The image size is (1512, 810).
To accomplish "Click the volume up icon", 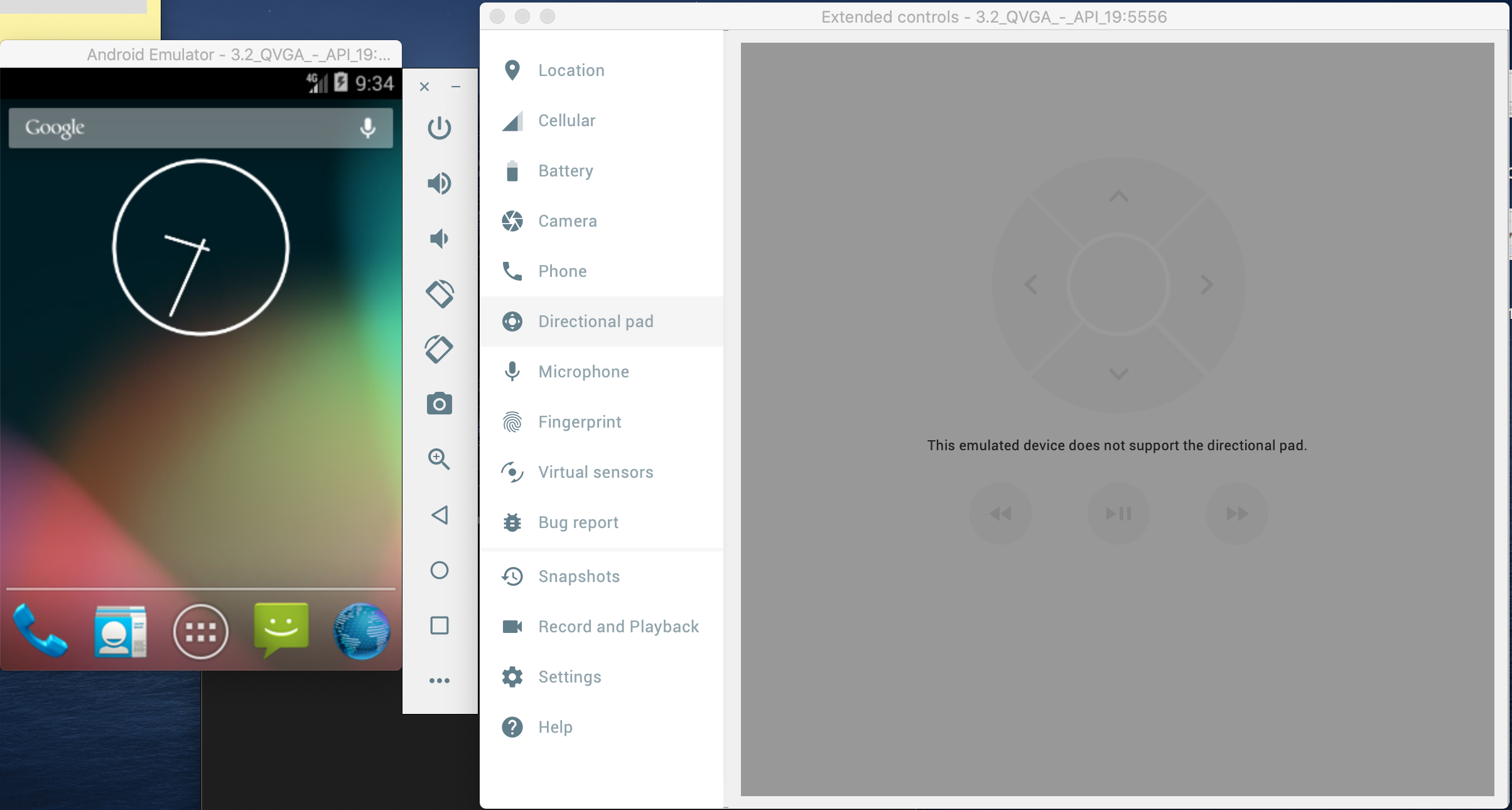I will point(440,183).
